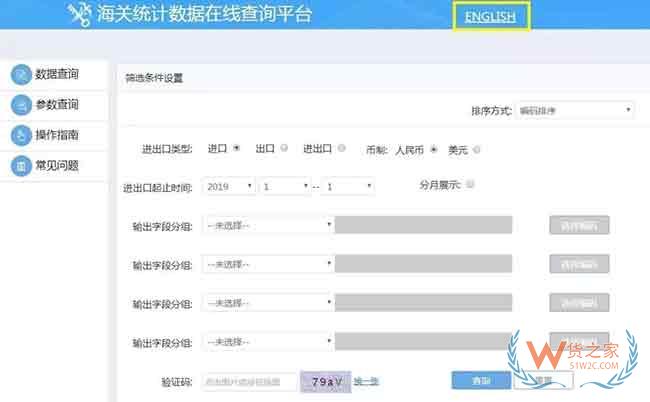Click the customs platform logo icon
Screen dimensions: 650x402
(80, 14)
